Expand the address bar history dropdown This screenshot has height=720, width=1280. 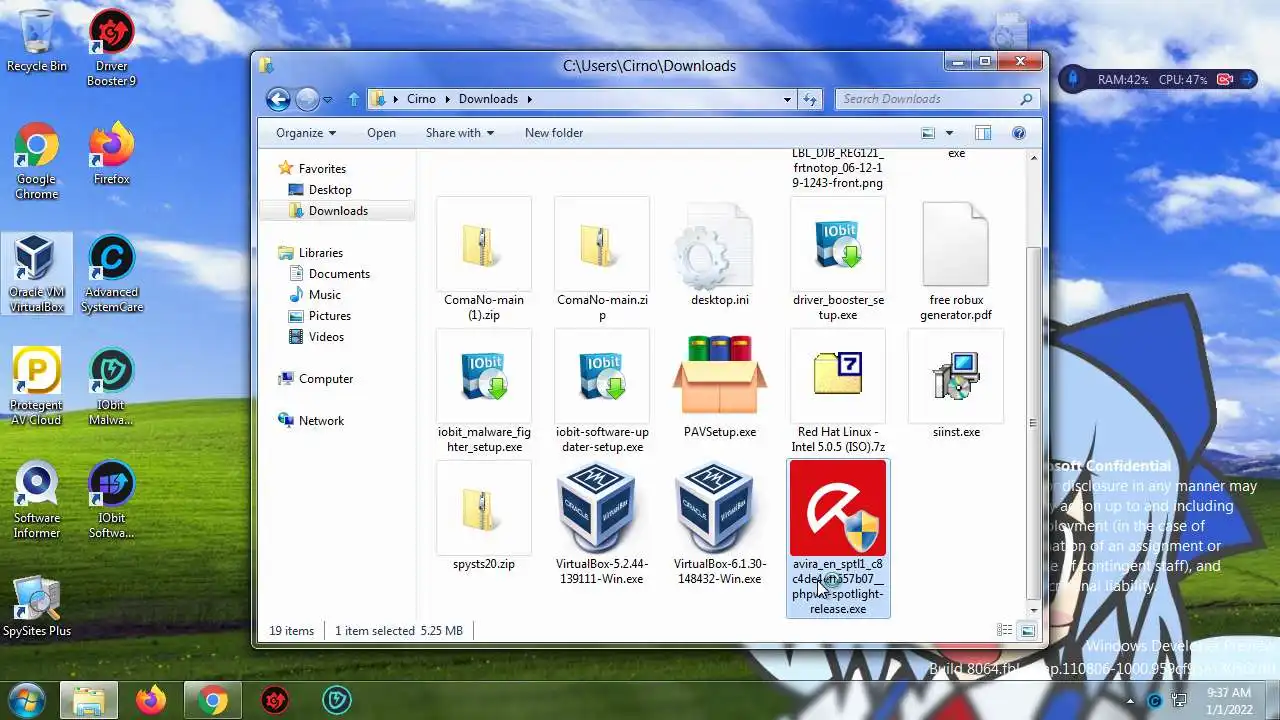click(x=787, y=99)
